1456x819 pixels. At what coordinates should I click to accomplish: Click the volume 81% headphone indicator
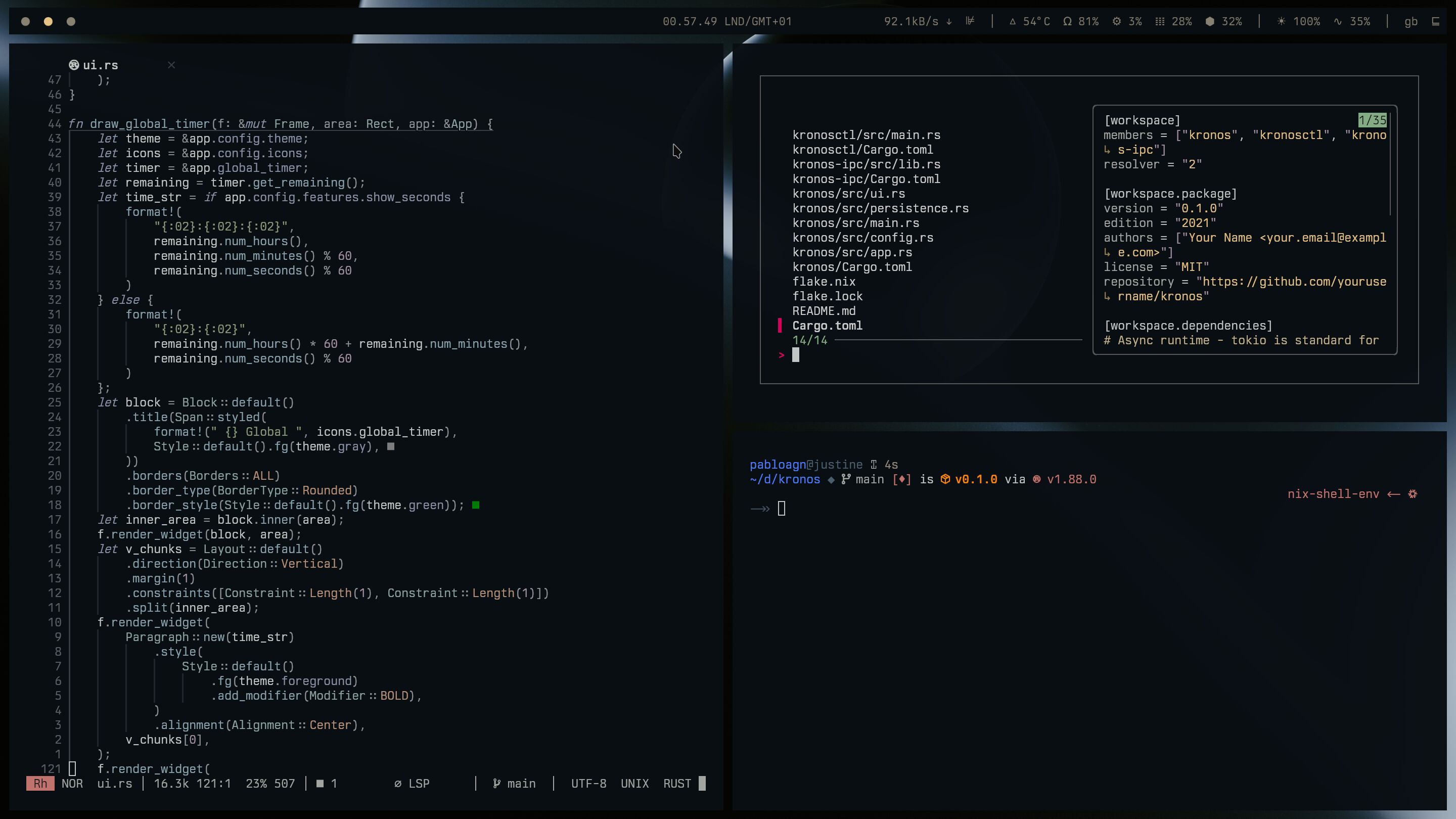tap(1080, 21)
